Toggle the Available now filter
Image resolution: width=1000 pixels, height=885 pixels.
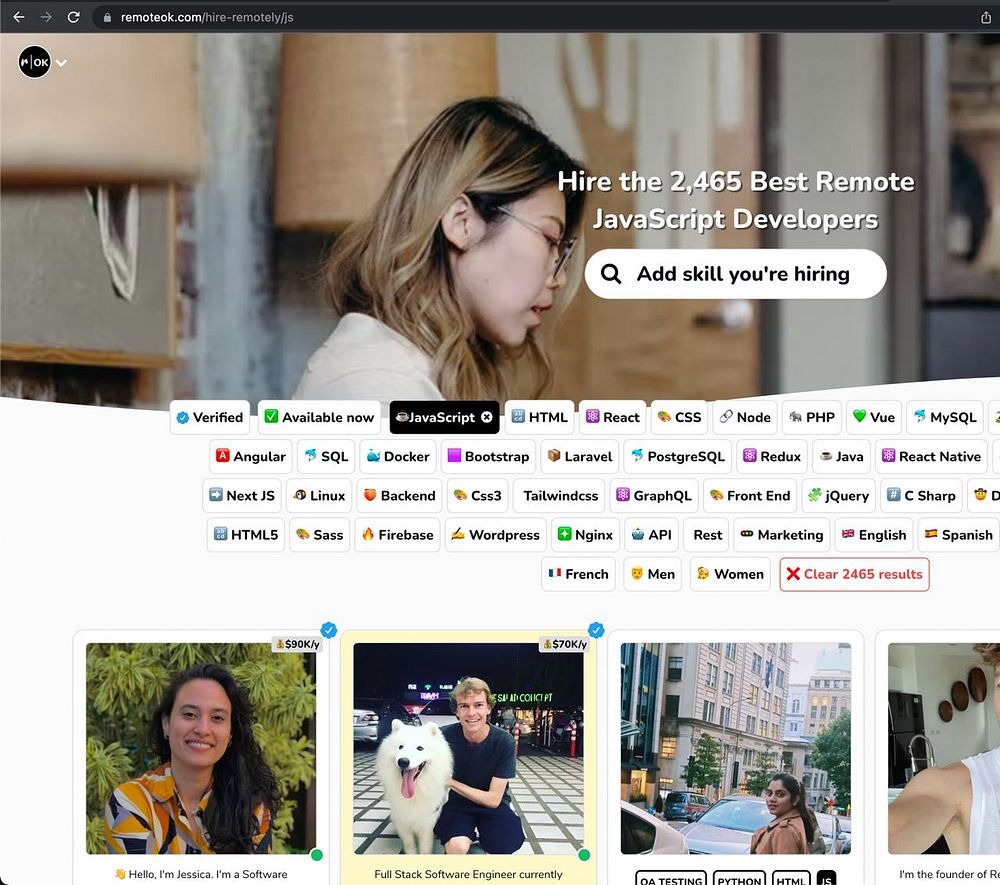click(320, 417)
